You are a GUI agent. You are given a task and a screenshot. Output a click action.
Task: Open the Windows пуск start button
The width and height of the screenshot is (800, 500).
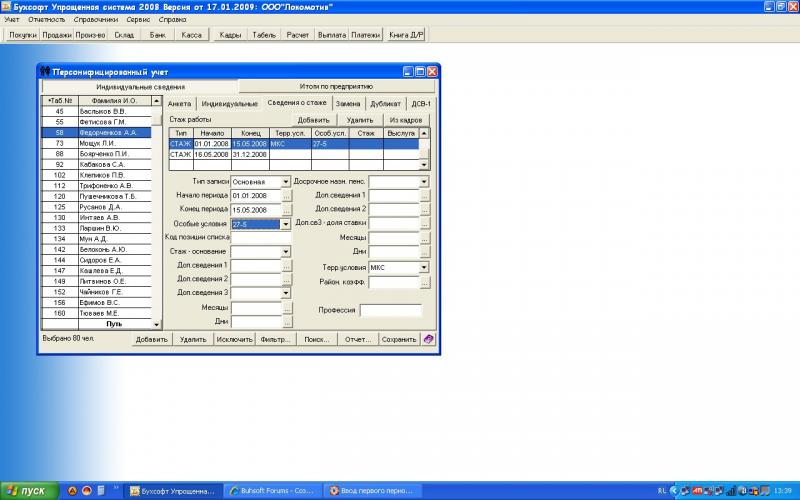click(27, 491)
